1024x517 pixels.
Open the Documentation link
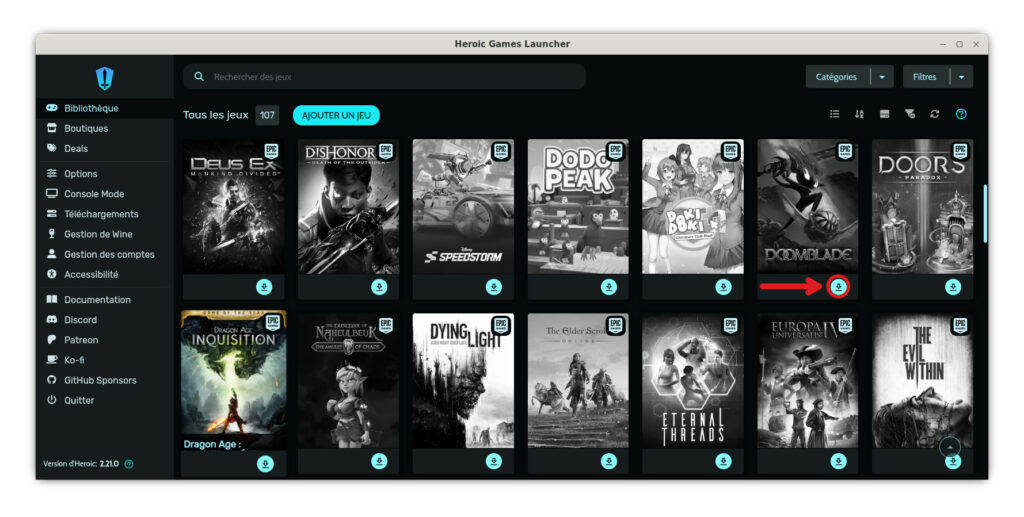tap(97, 300)
